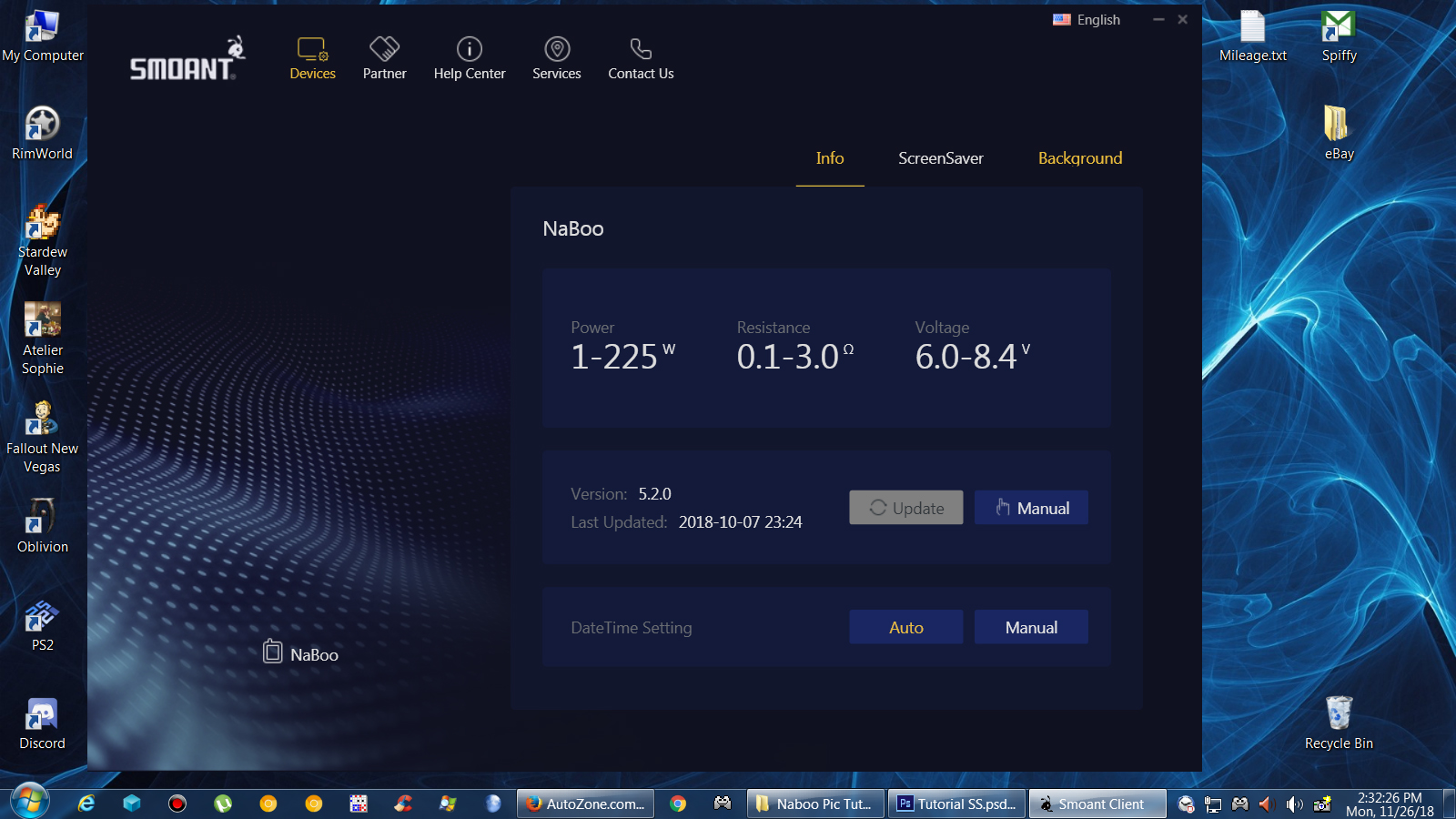
Task: Click the Update firmware button
Action: tap(906, 508)
